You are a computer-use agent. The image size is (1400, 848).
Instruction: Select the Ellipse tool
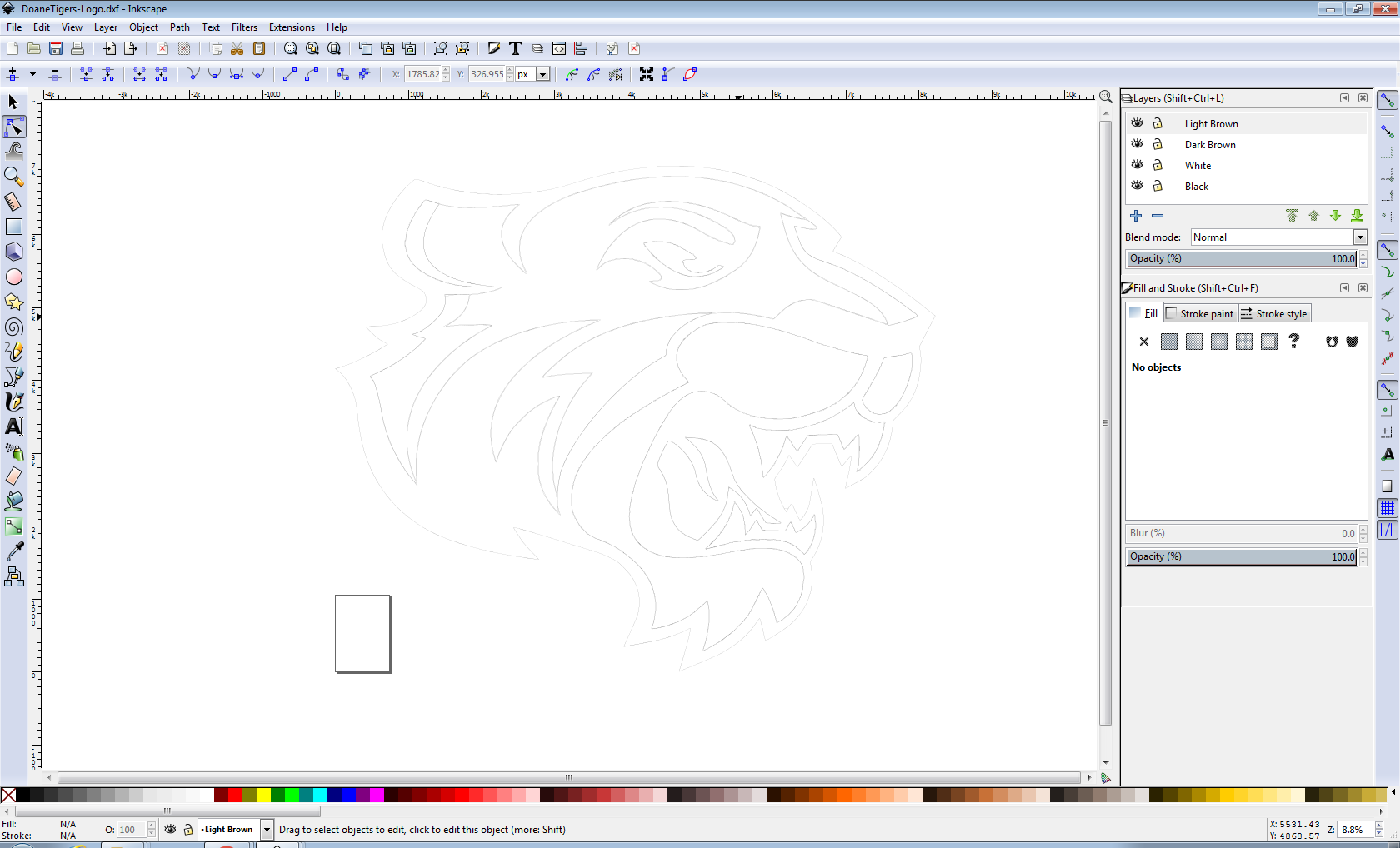(x=14, y=277)
